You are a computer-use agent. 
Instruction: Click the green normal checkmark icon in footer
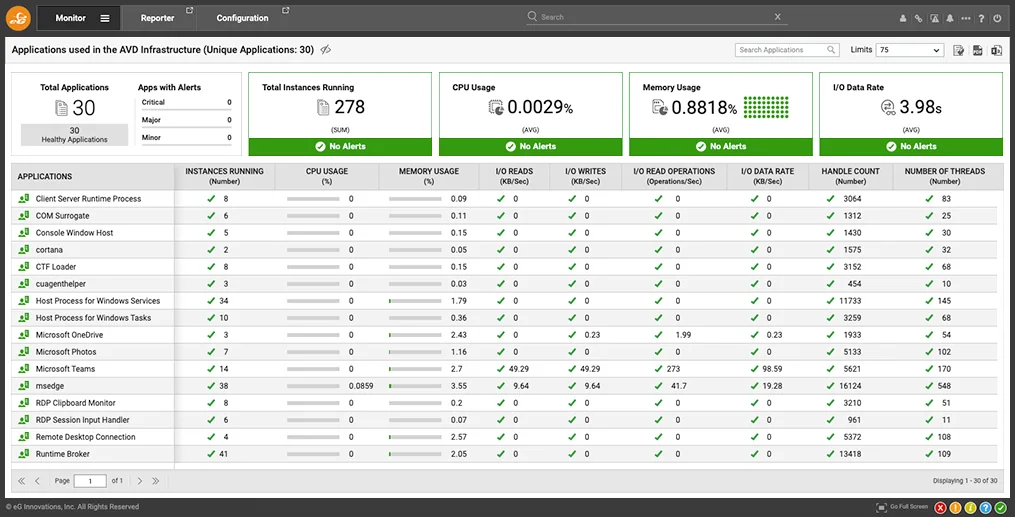(x=1001, y=507)
